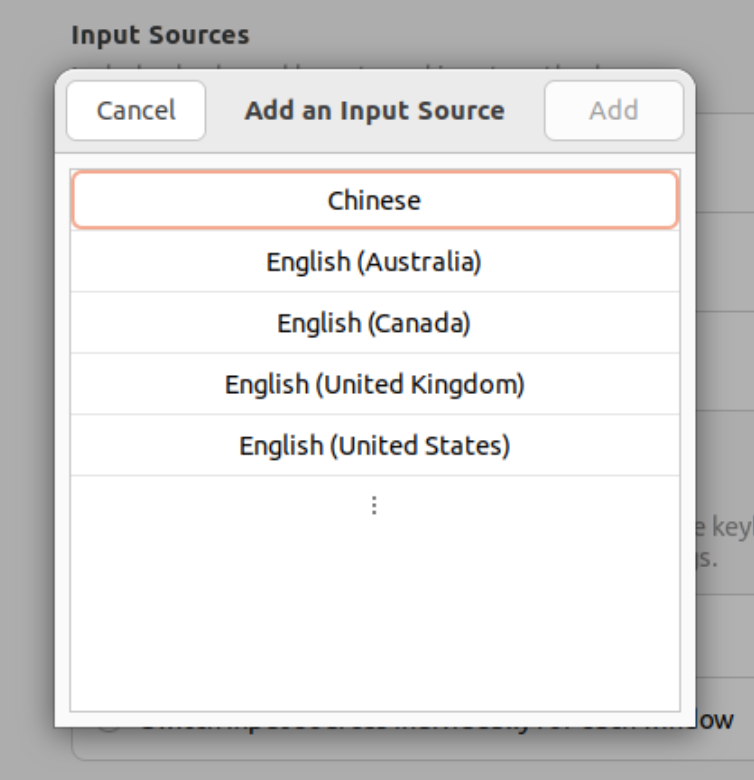
Task: Click the "Add an Input Source" dialog title
Action: click(374, 110)
